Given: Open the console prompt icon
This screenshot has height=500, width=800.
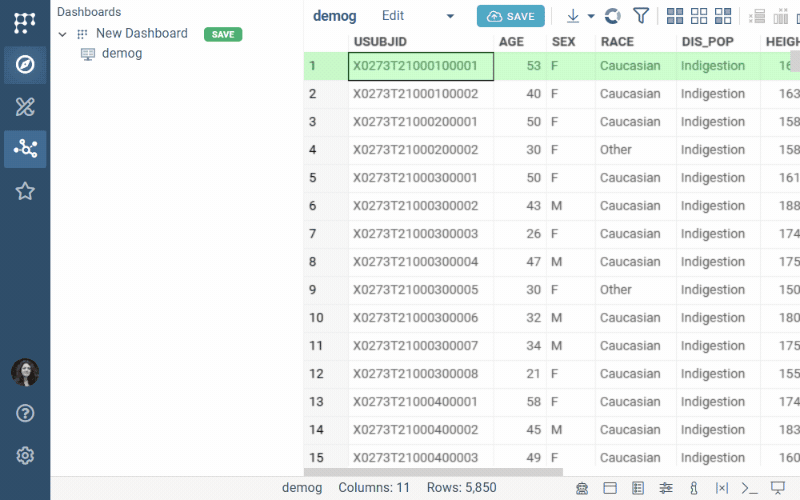Looking at the screenshot, I should pos(749,488).
